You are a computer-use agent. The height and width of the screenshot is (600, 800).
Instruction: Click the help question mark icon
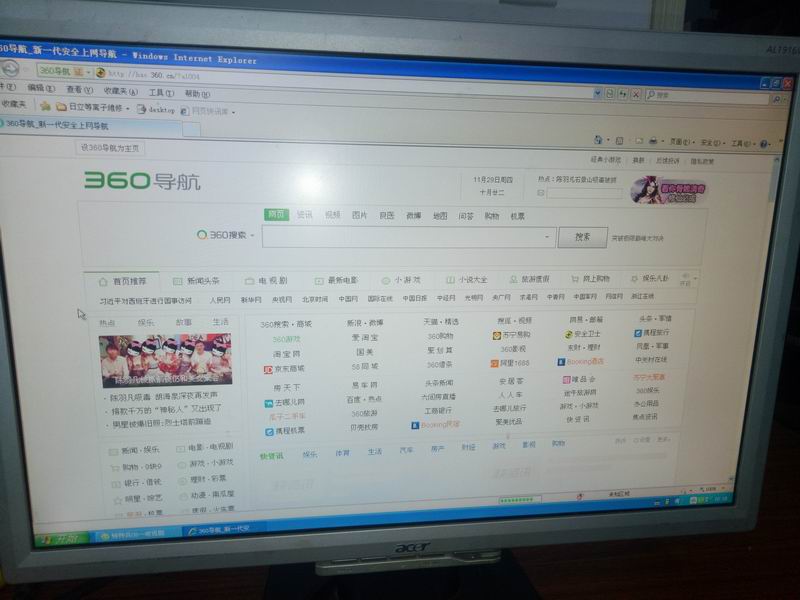[764, 144]
